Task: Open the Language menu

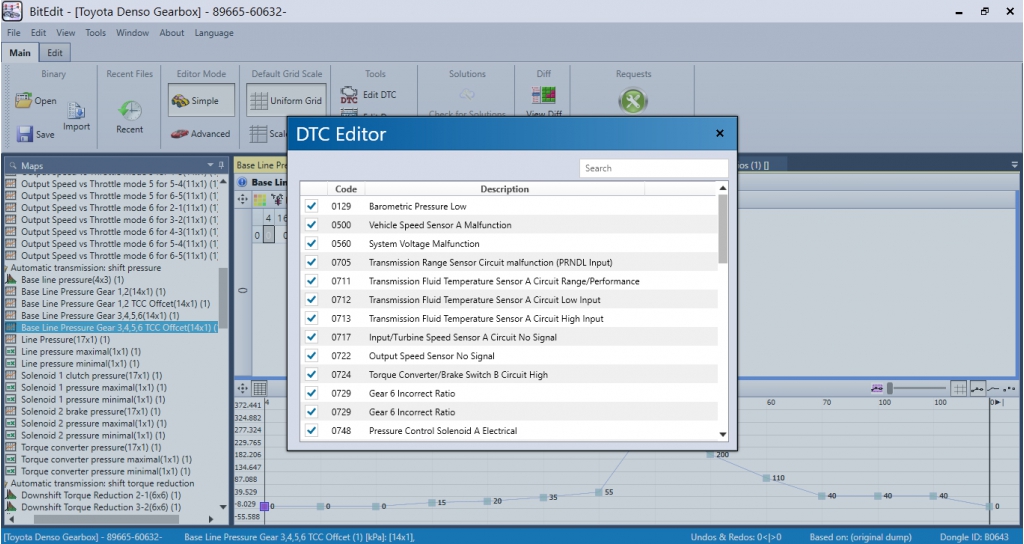Action: [214, 33]
